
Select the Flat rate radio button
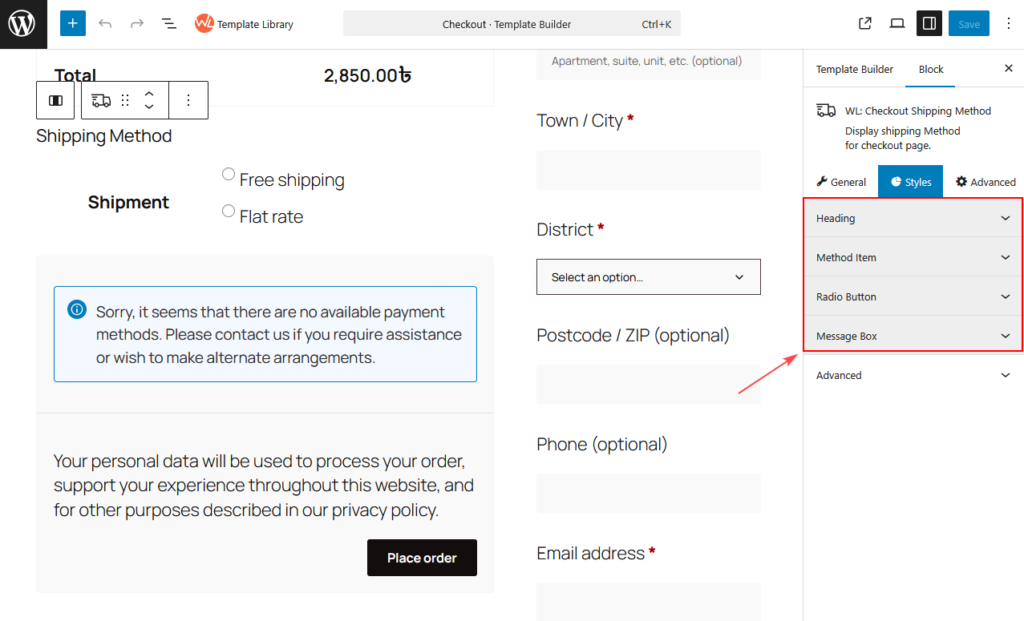click(x=229, y=212)
